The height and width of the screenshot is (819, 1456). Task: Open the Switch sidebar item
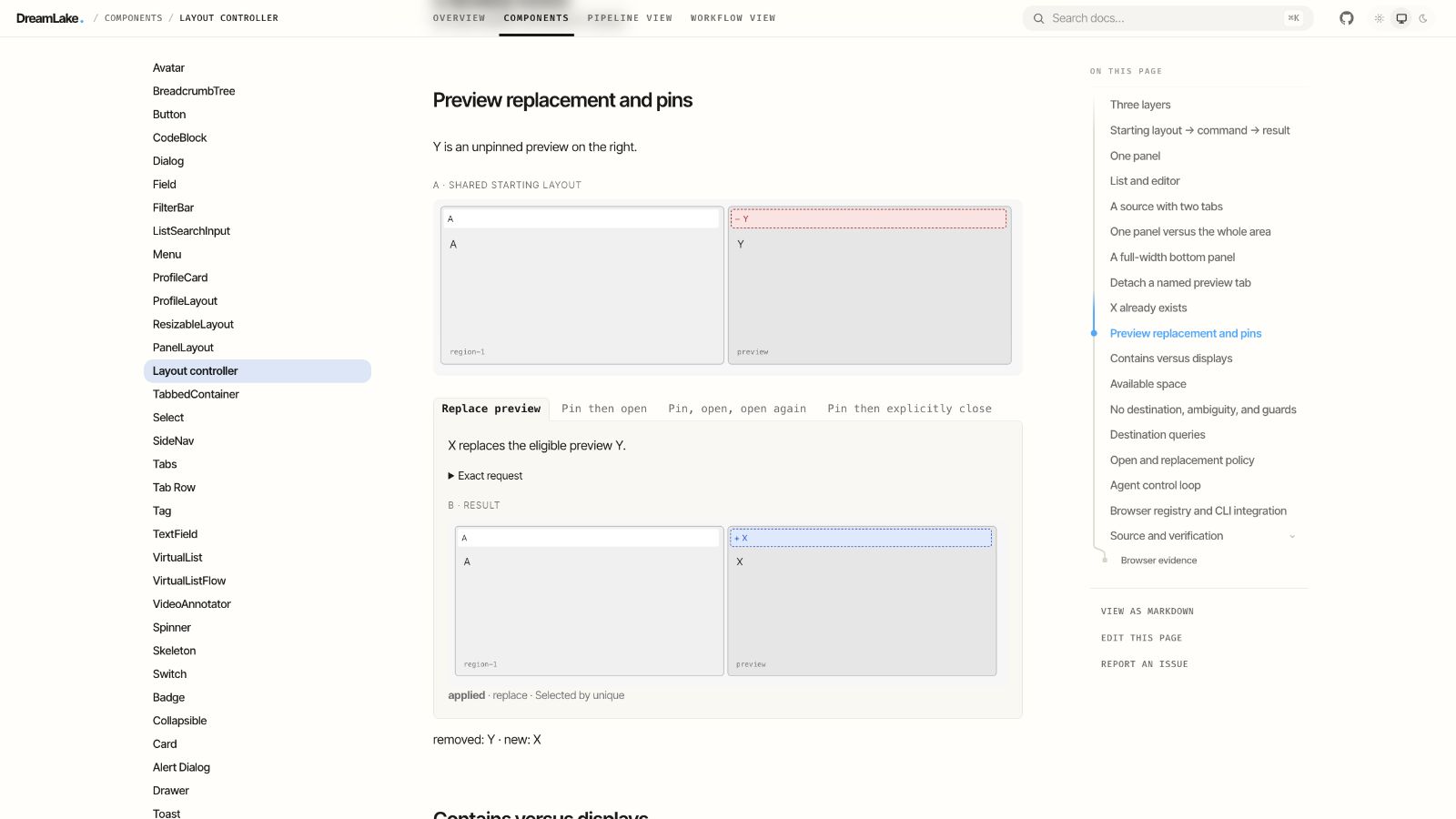(169, 674)
